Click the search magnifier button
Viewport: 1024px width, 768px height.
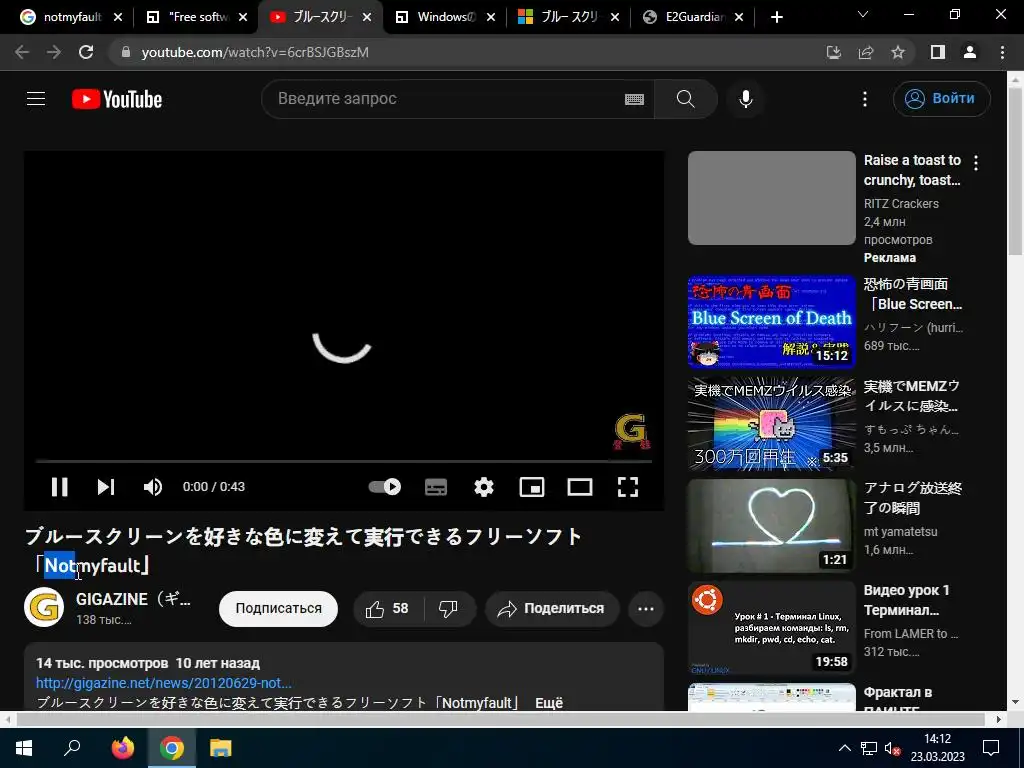point(686,99)
